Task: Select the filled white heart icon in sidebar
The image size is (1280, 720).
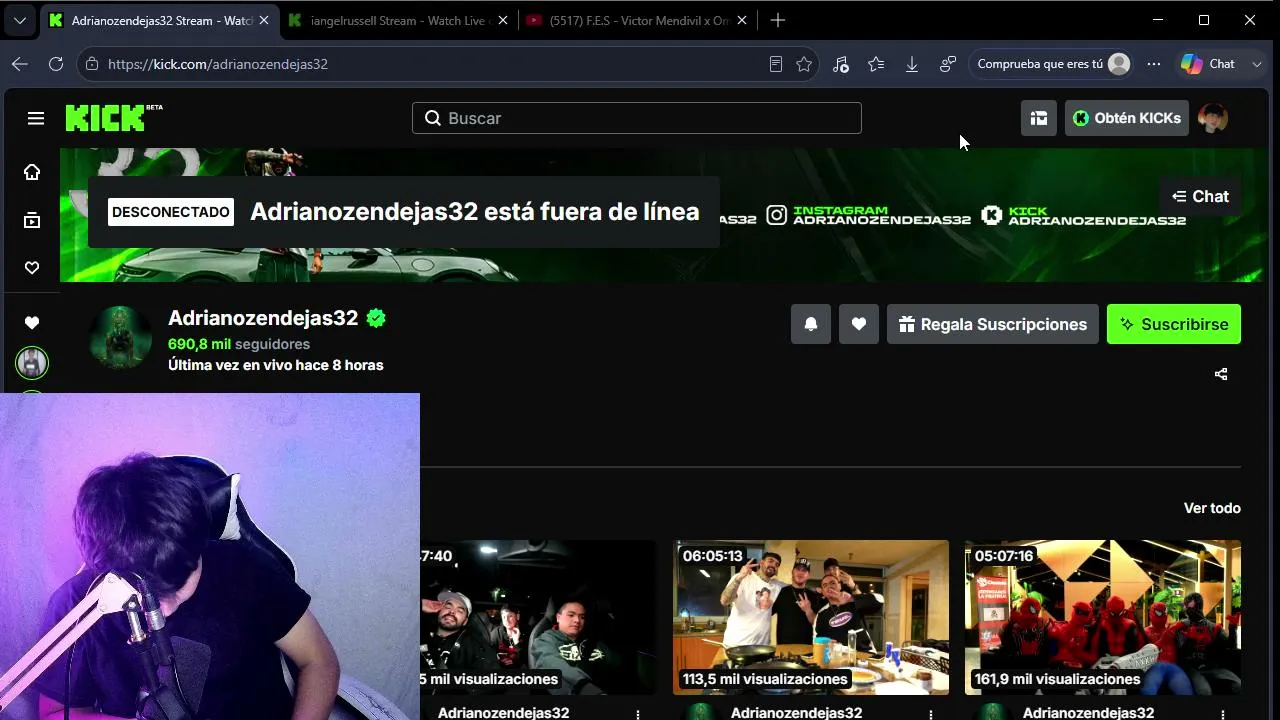Action: 32,323
